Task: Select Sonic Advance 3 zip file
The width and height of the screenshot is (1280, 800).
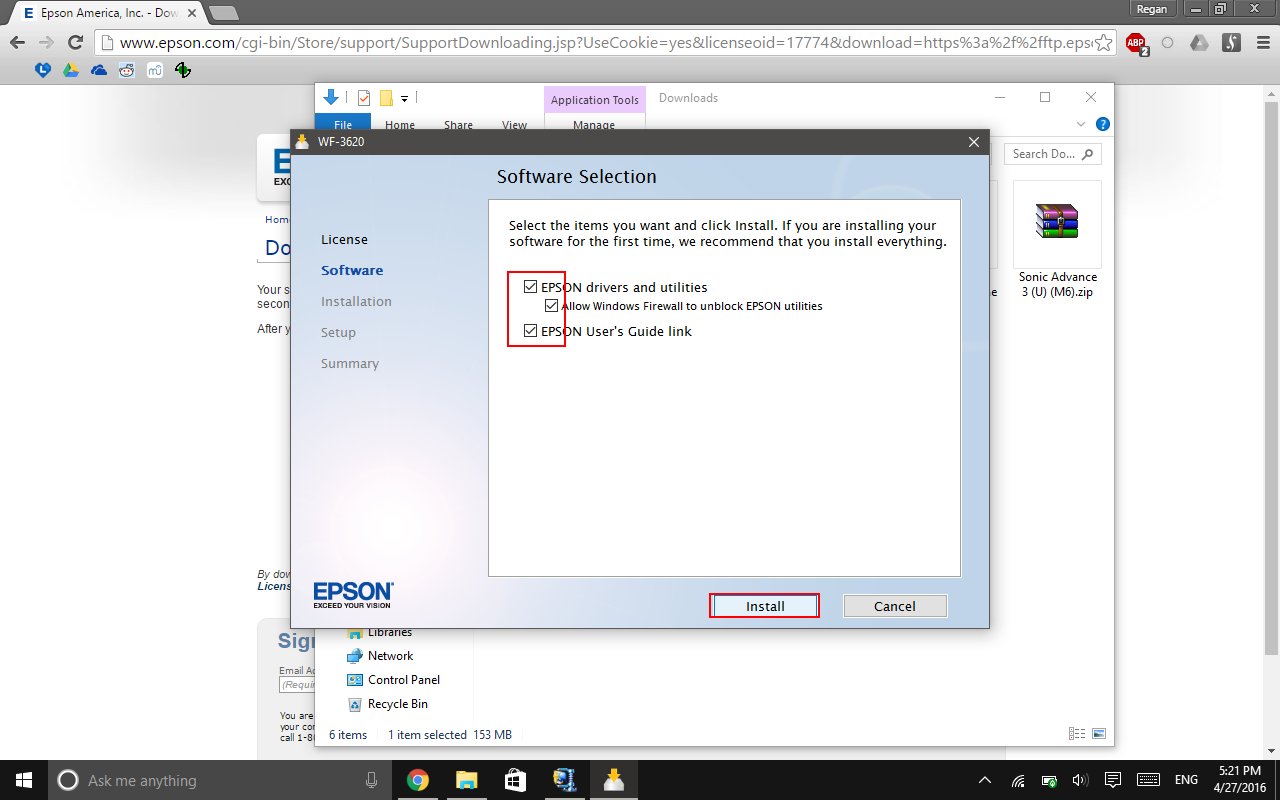Action: 1058,240
